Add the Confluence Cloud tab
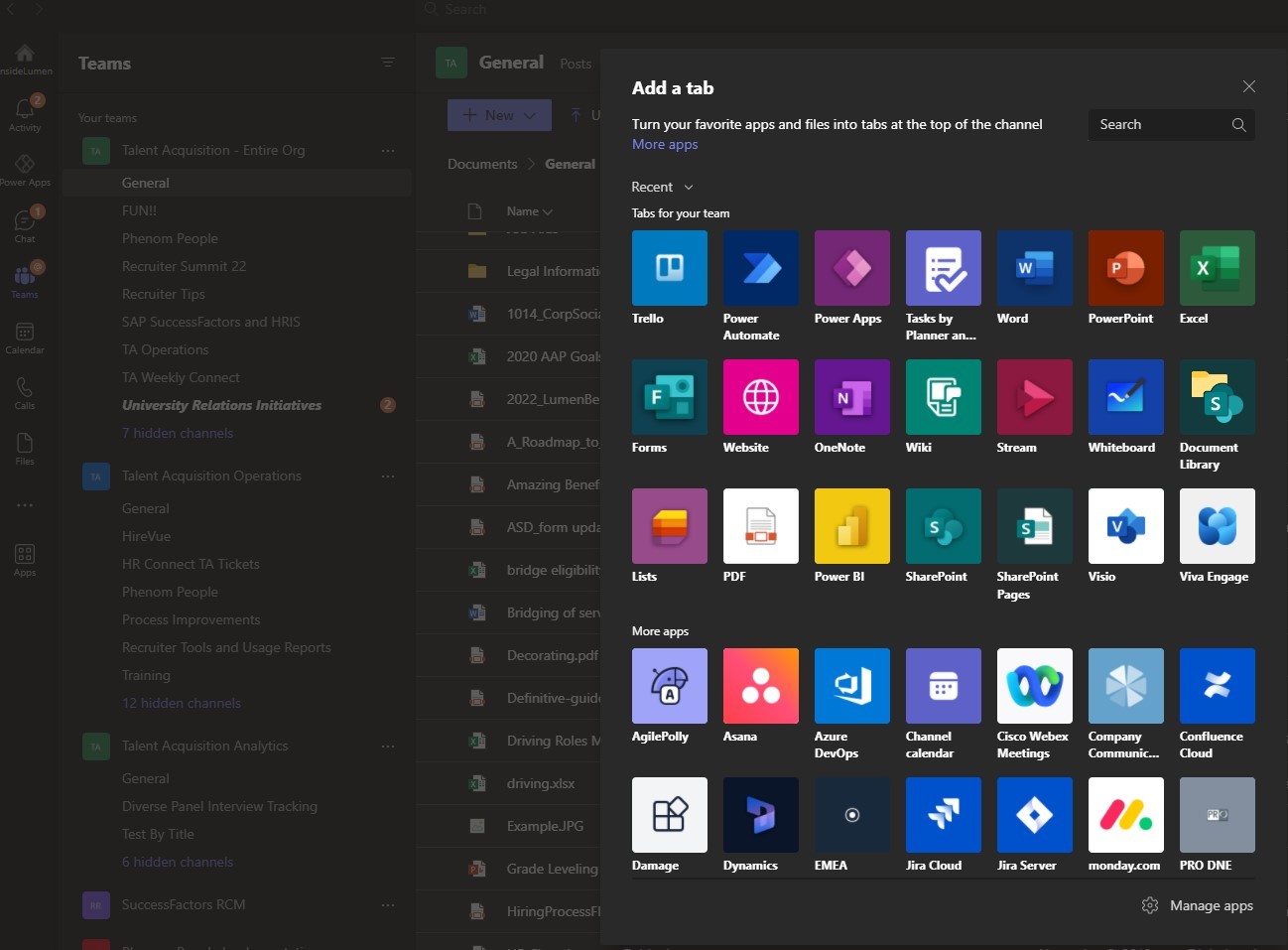Screen dimensions: 1288x950 pyautogui.click(x=1217, y=686)
